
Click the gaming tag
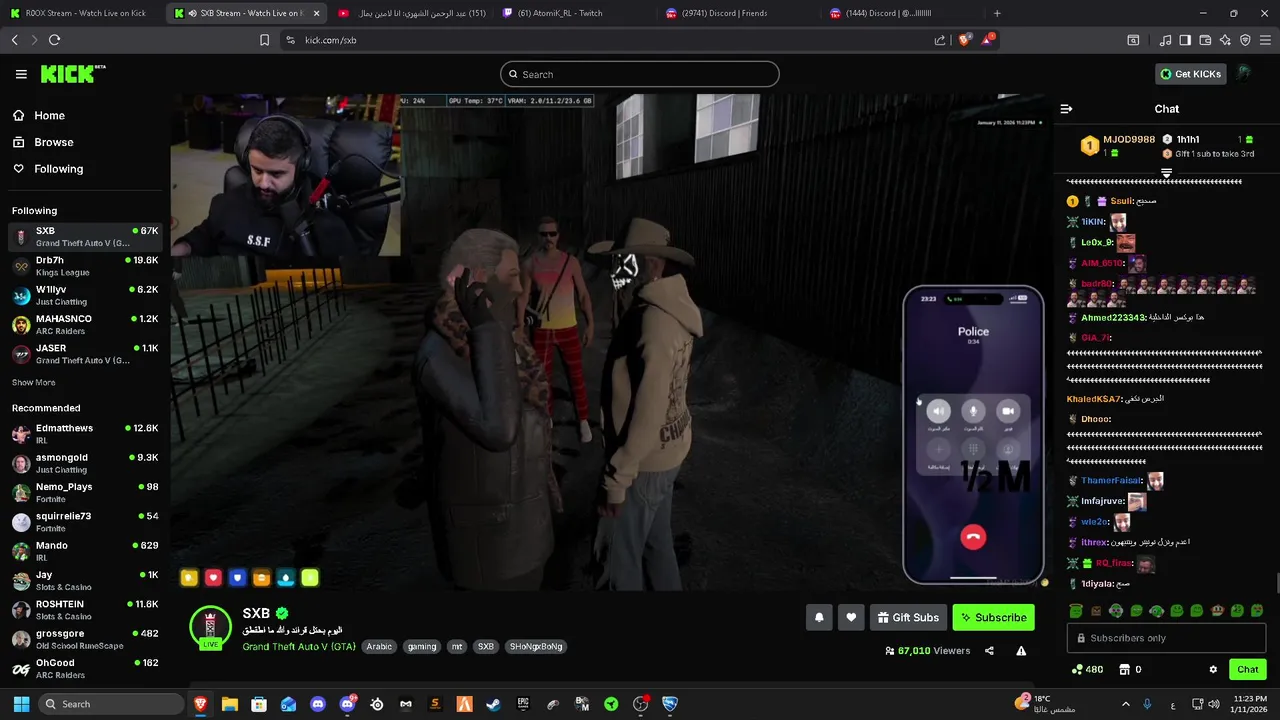(x=422, y=647)
